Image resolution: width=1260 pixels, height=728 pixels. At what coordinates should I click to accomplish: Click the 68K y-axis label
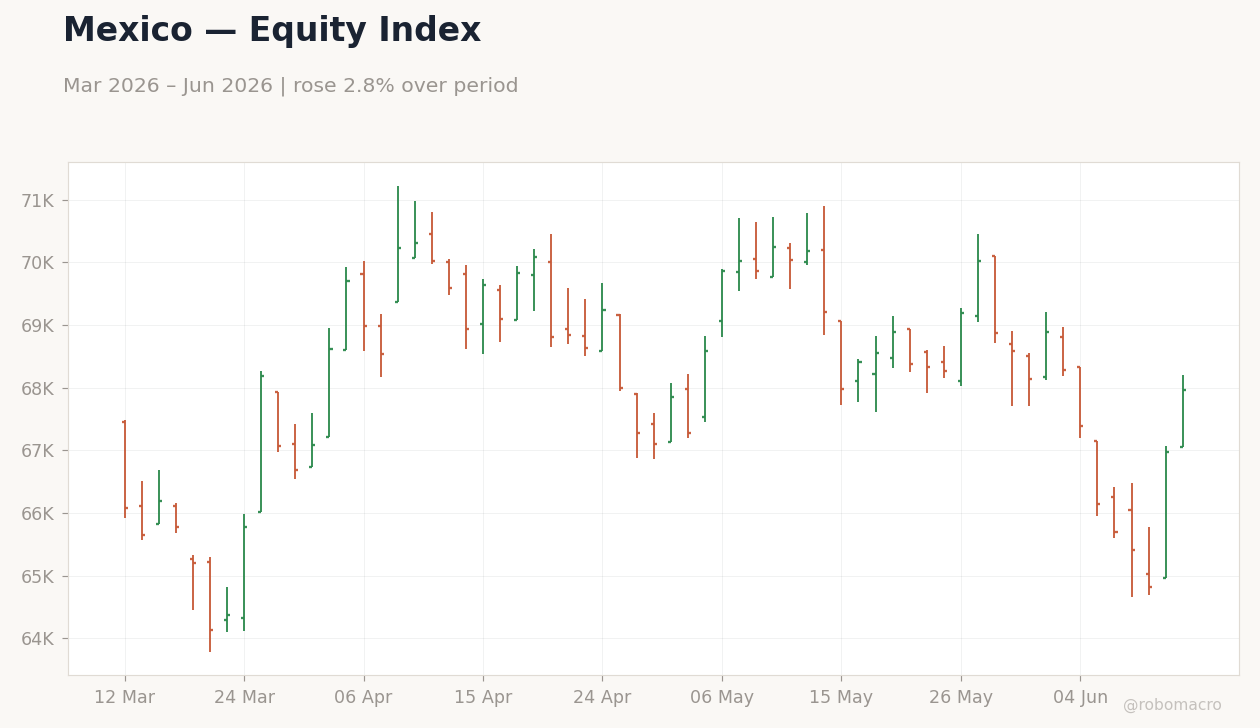38,389
